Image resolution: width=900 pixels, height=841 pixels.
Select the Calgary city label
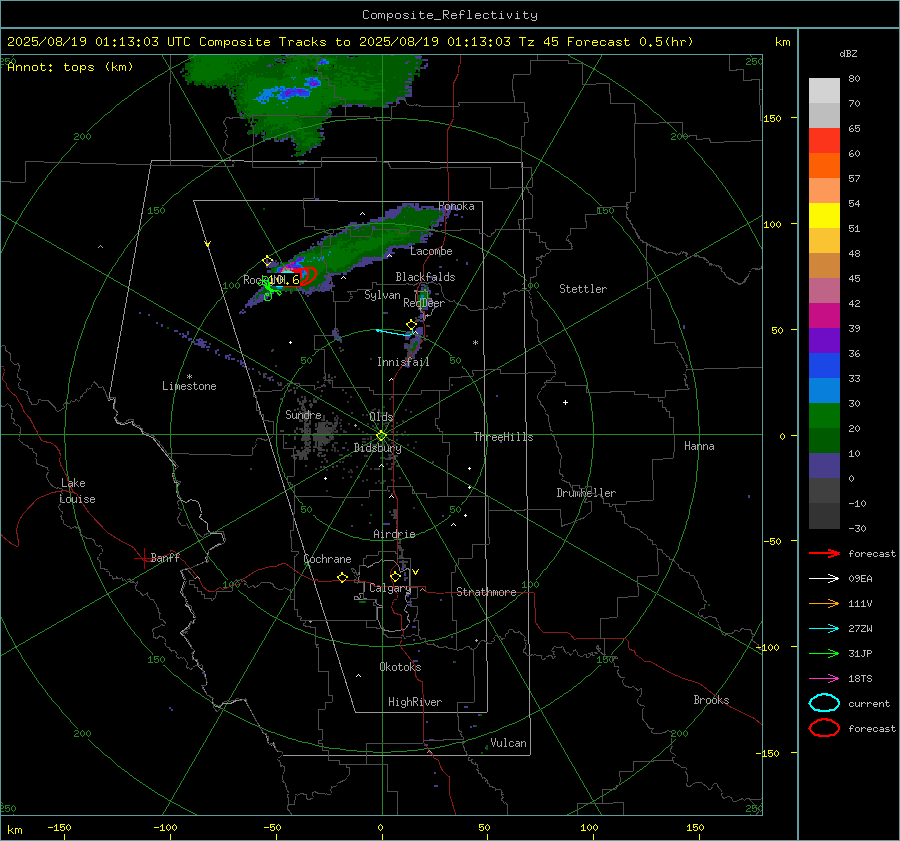(x=390, y=588)
